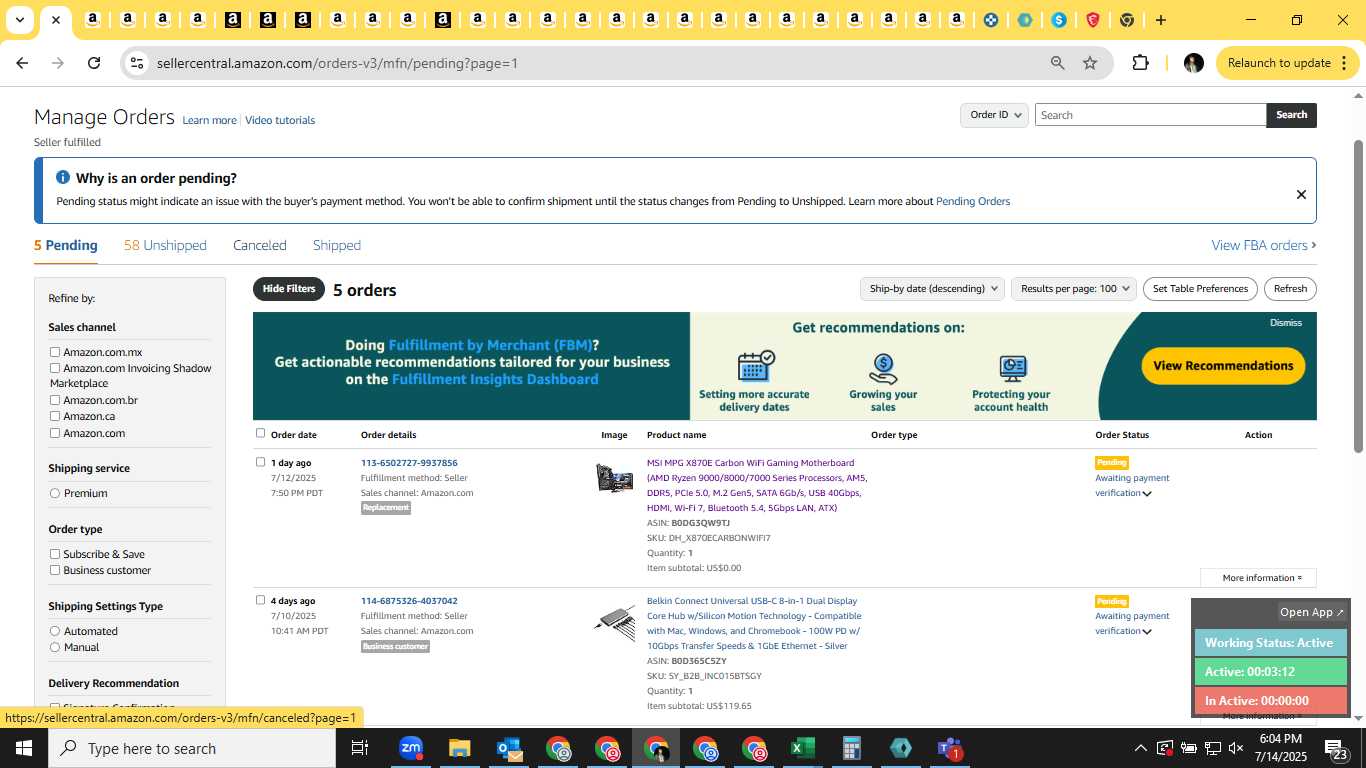This screenshot has height=768, width=1366.
Task: Switch to the Chrome-icon tab
Action: (1126, 20)
